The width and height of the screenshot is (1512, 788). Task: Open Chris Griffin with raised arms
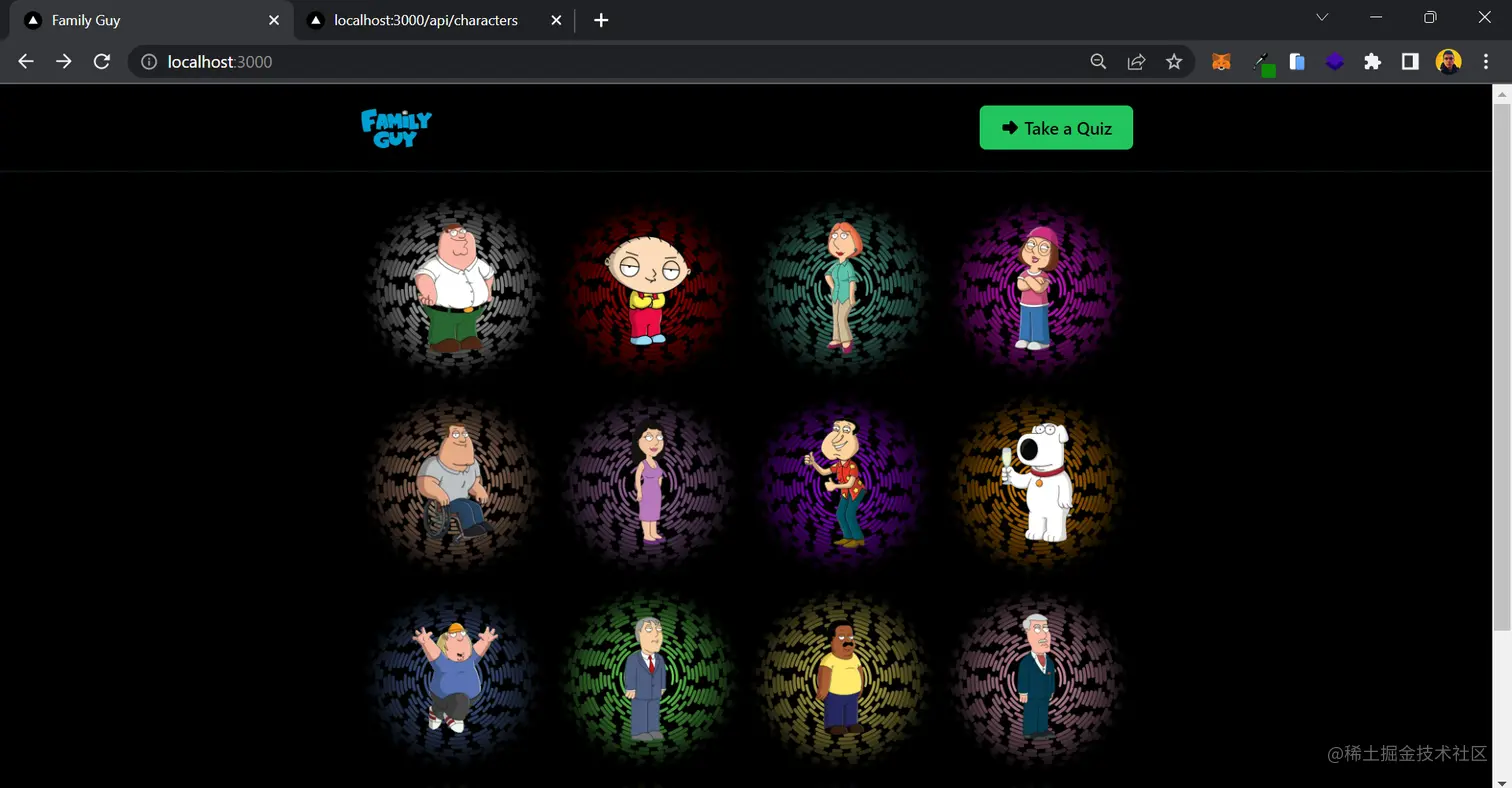[x=454, y=678]
